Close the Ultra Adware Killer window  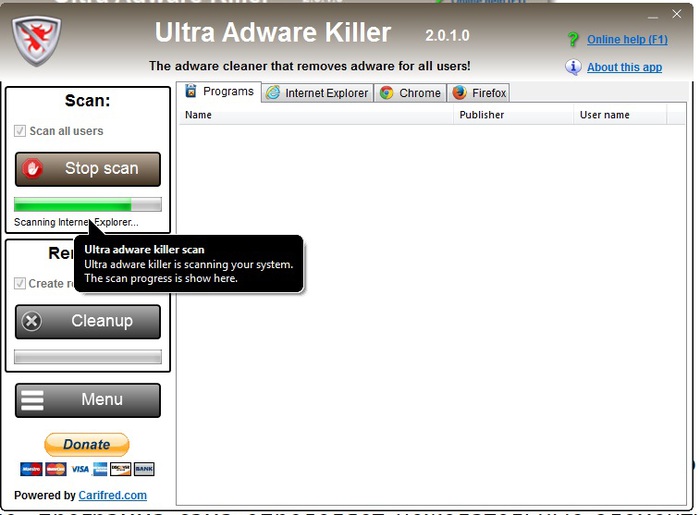(677, 14)
